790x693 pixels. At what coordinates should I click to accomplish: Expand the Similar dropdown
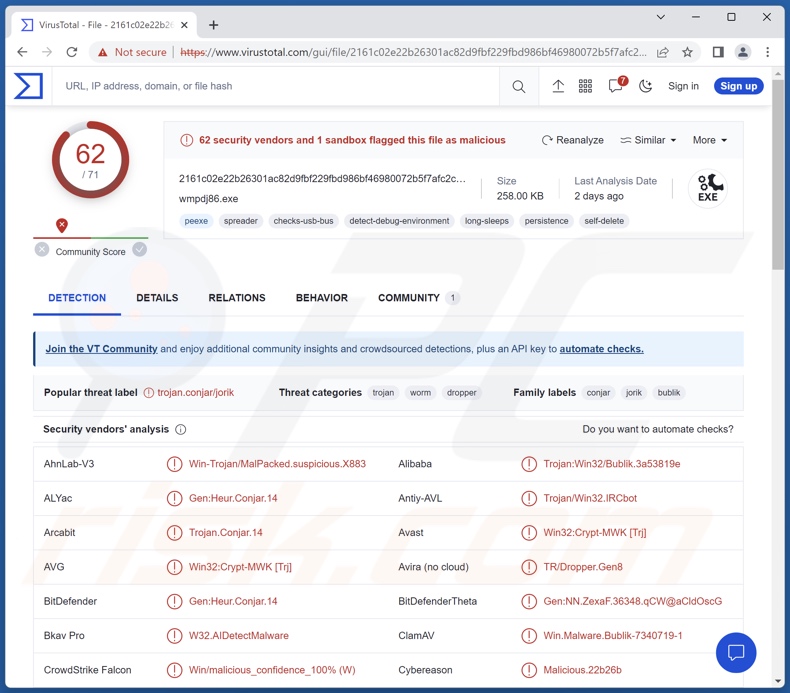tap(648, 140)
